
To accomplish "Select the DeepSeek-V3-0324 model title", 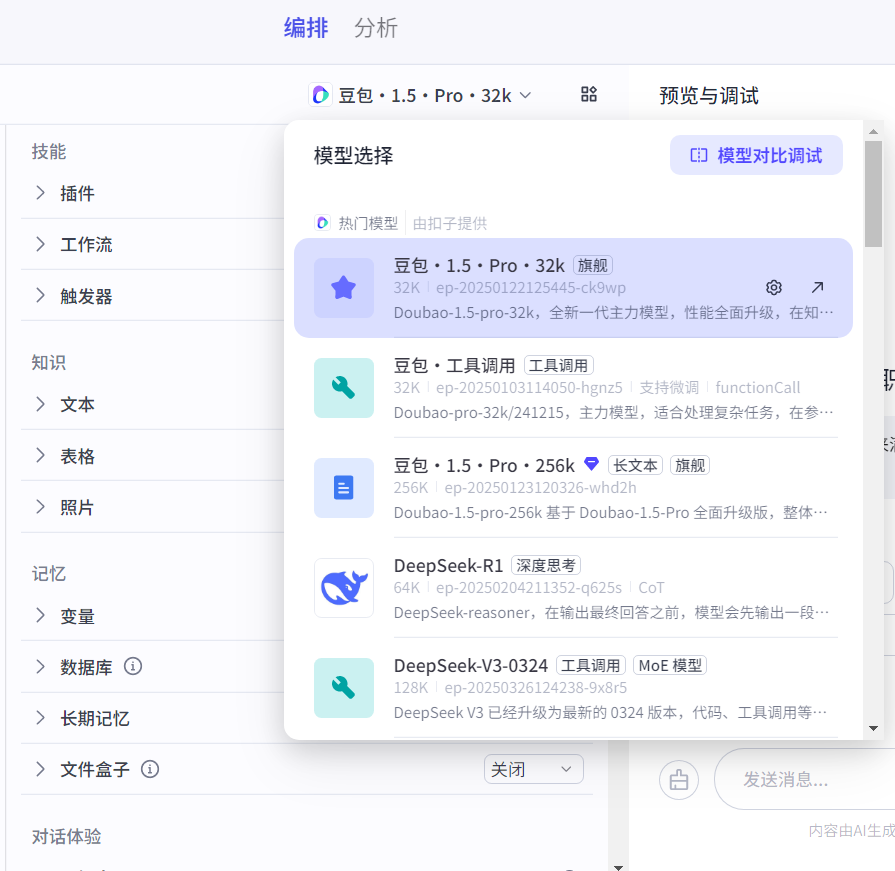I will click(x=471, y=666).
